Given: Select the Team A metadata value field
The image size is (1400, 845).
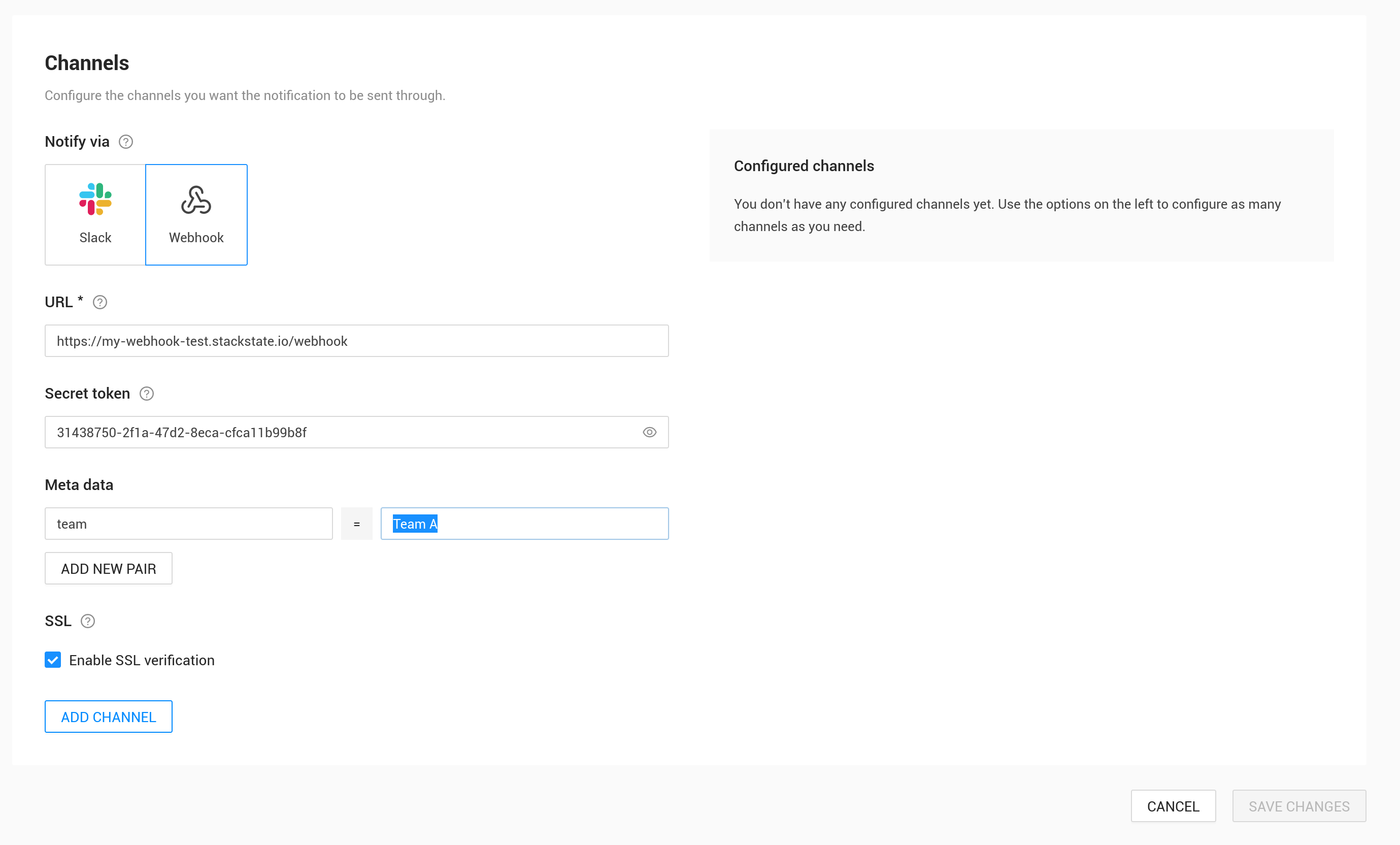Looking at the screenshot, I should [x=524, y=524].
